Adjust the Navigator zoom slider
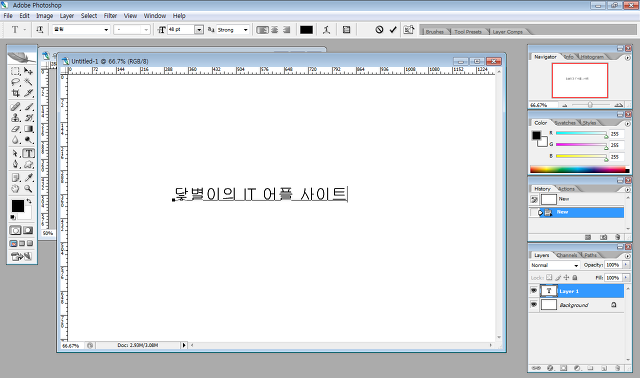 590,105
